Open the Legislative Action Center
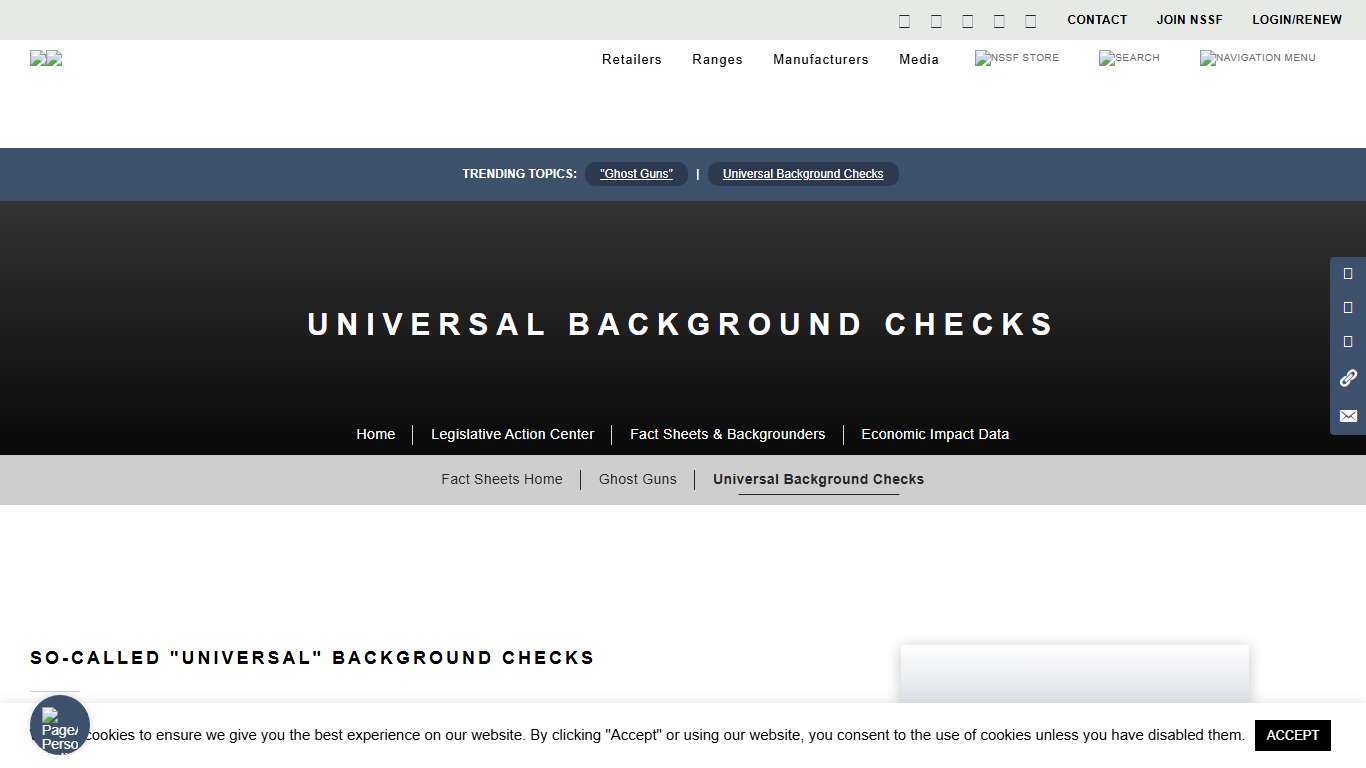Image resolution: width=1366 pixels, height=768 pixels. (512, 434)
